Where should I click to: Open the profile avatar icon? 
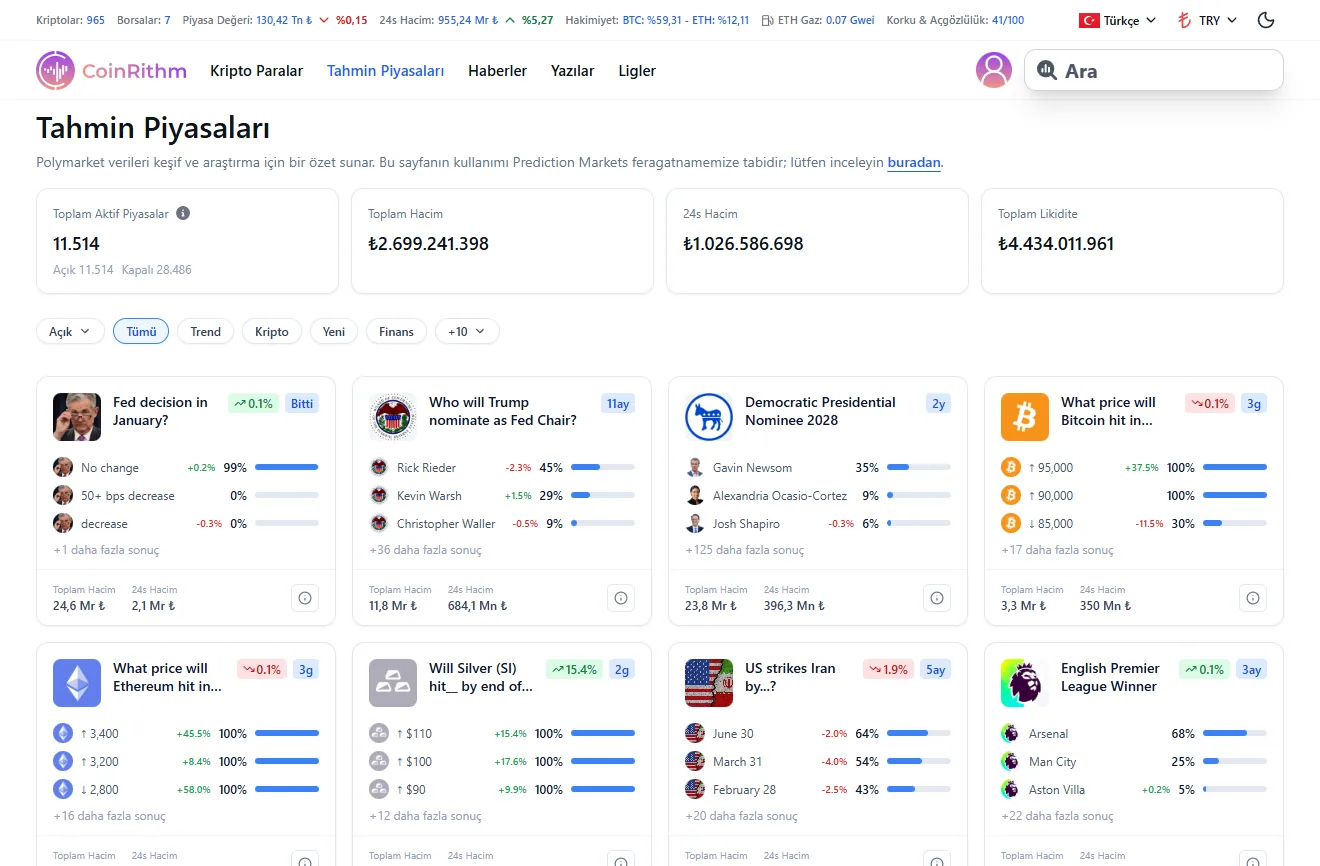[x=994, y=70]
